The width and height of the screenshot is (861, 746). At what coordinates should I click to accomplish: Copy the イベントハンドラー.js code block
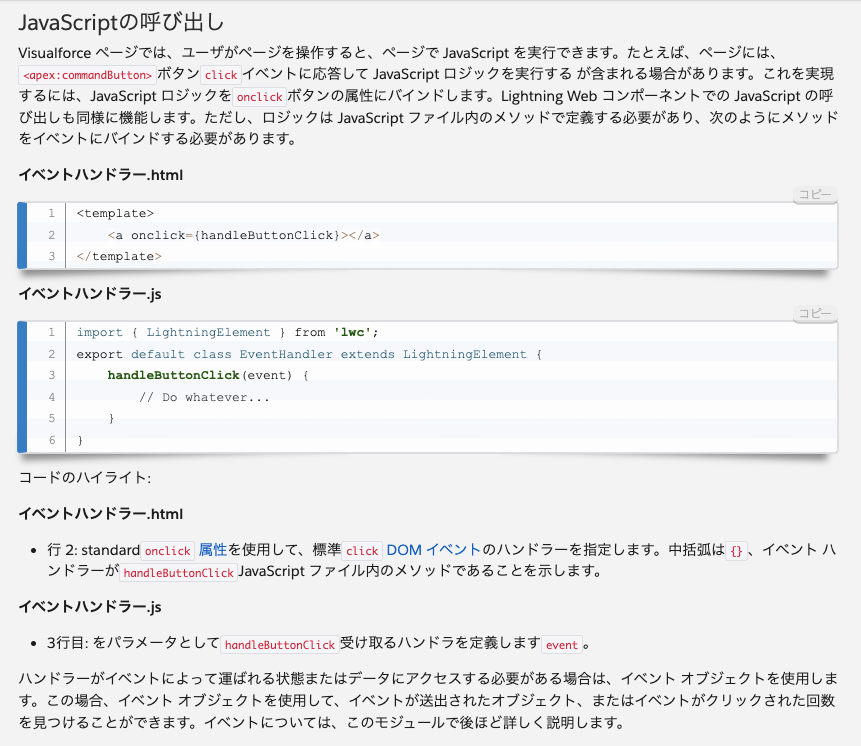click(815, 313)
